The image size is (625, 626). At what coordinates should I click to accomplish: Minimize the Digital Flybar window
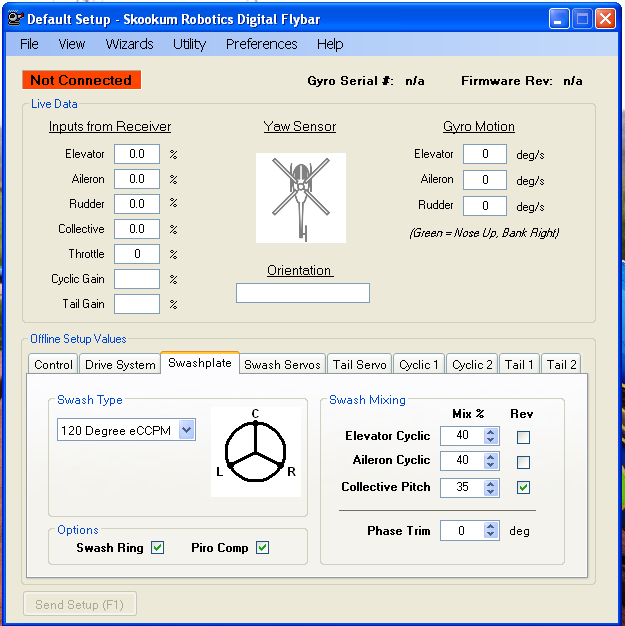click(559, 19)
